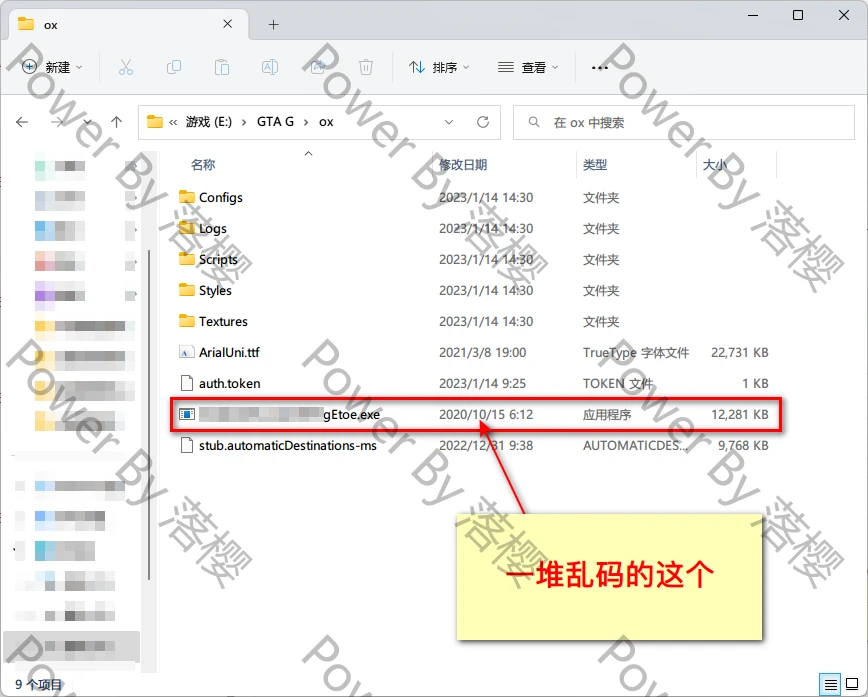
Task: Click the TOKEN 文件 type cell
Action: tap(618, 384)
